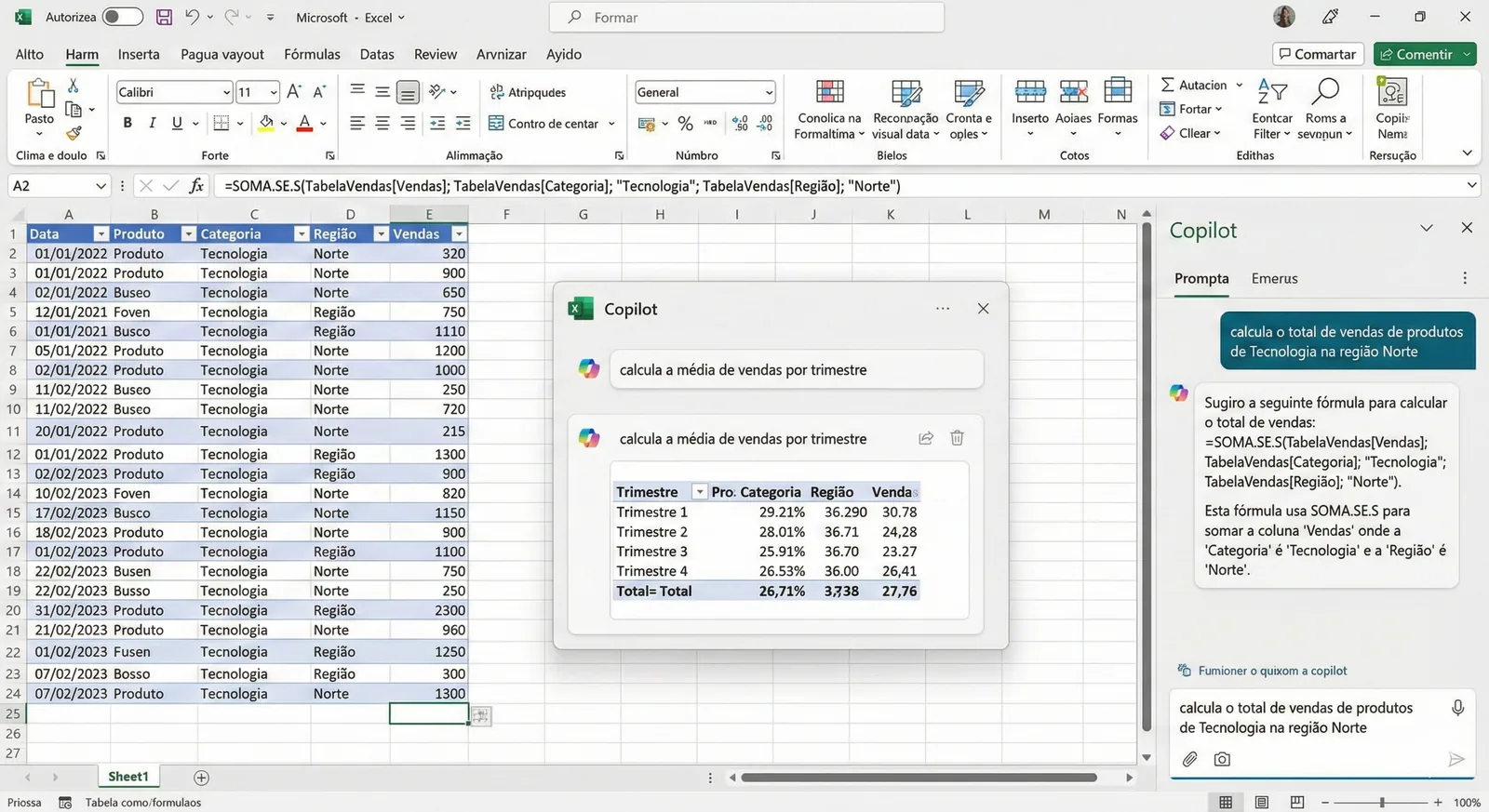Click the Autacion sum button
1489x812 pixels.
pos(1194,85)
